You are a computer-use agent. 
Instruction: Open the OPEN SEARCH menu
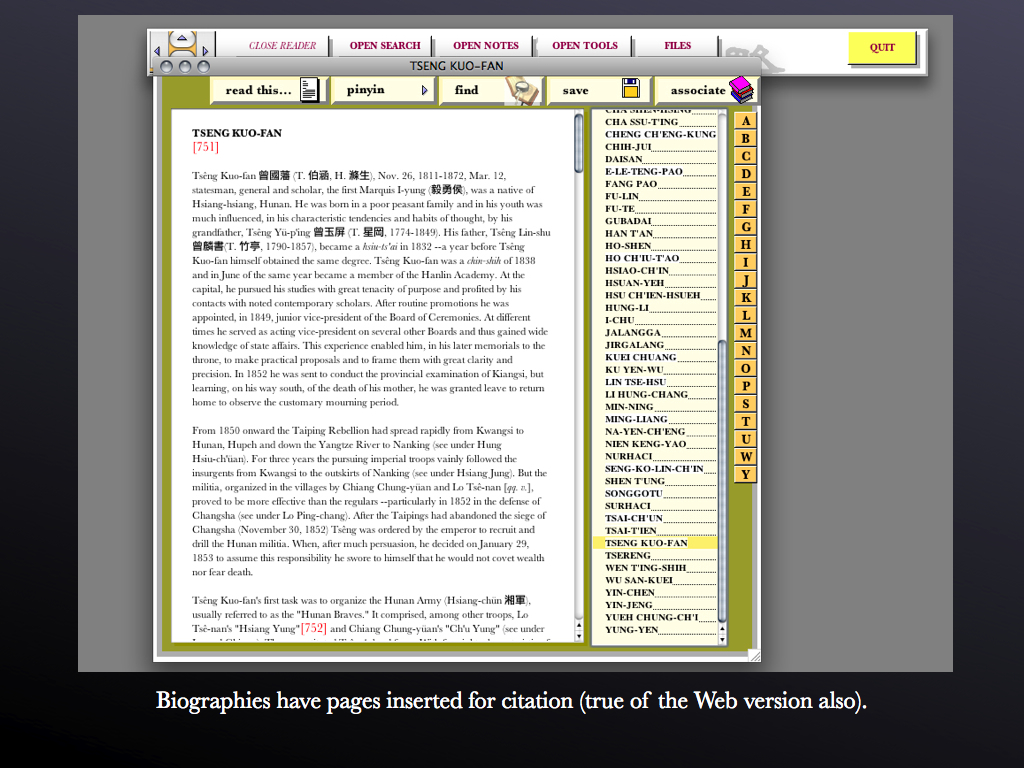(x=385, y=46)
